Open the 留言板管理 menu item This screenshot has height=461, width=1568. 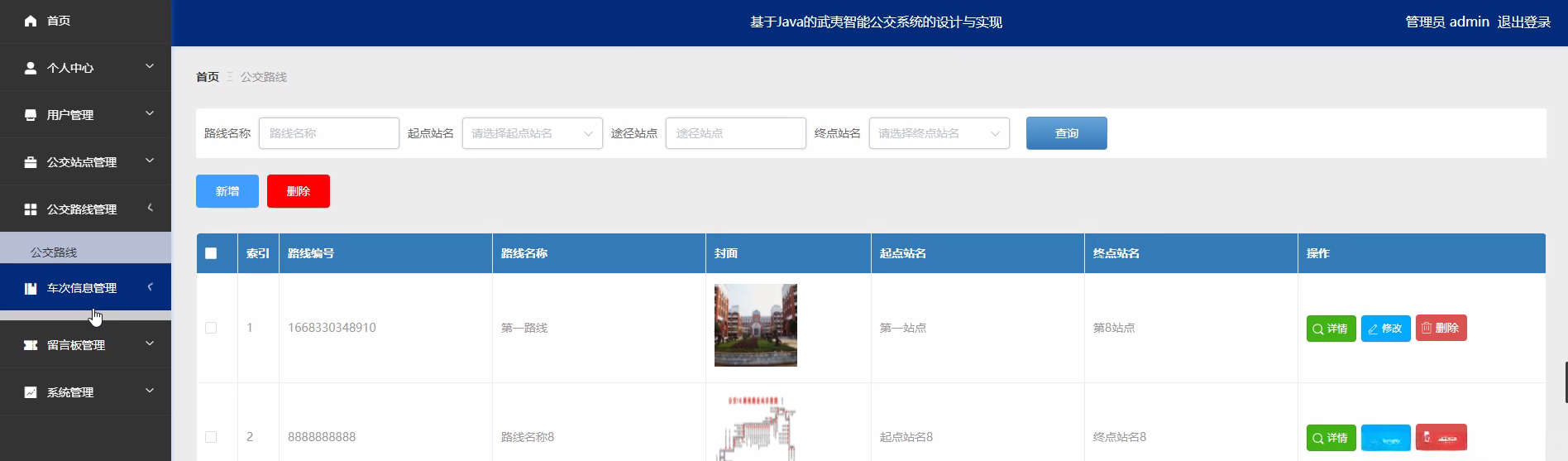pos(85,345)
